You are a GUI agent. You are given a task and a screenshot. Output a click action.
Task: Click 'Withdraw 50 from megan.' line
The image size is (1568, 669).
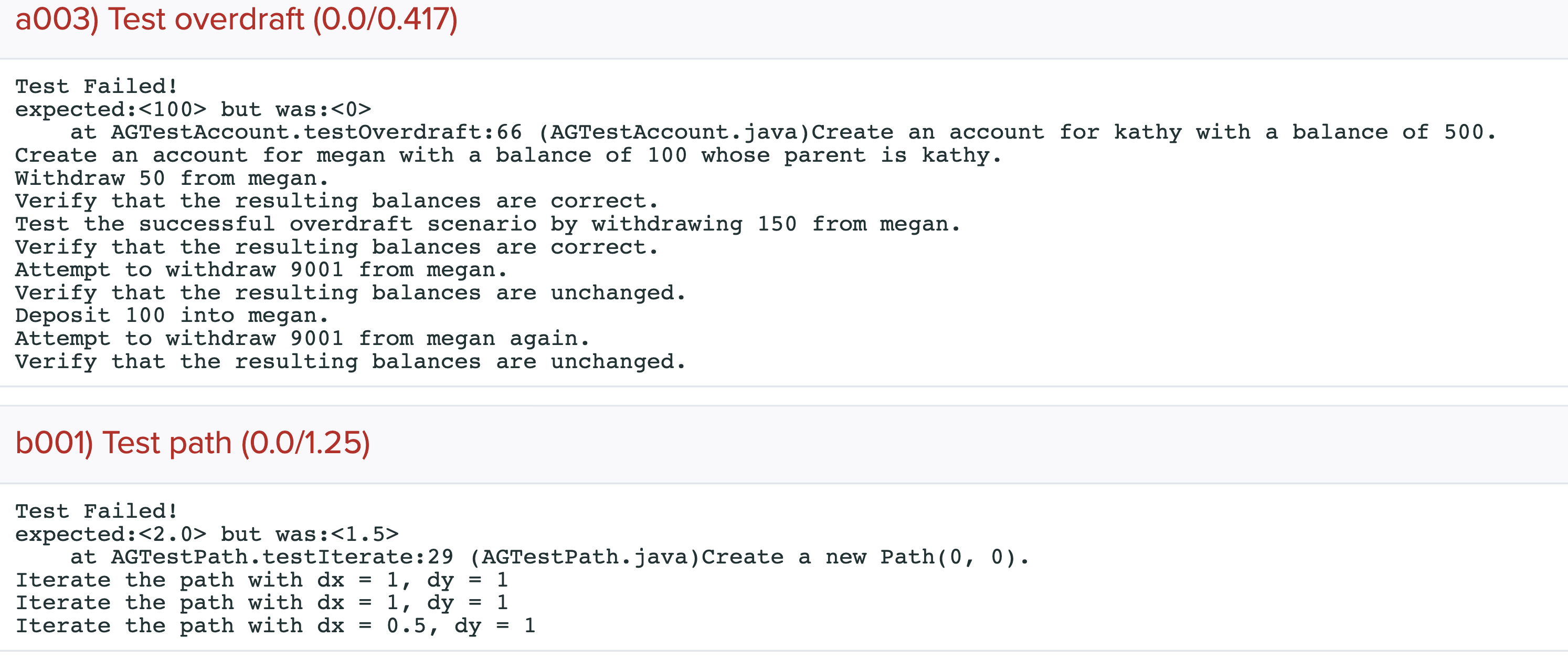(172, 179)
